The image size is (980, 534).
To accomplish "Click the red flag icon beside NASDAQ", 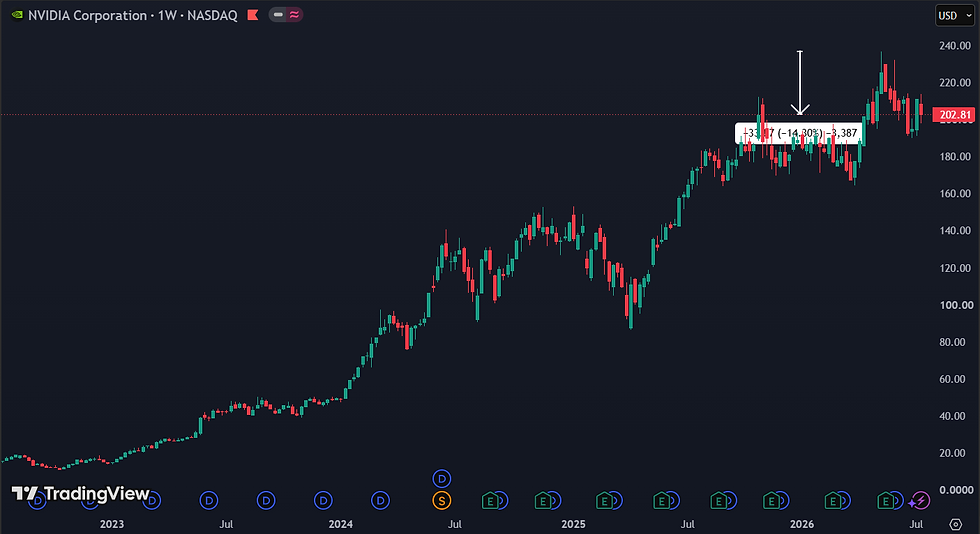I will coord(253,15).
